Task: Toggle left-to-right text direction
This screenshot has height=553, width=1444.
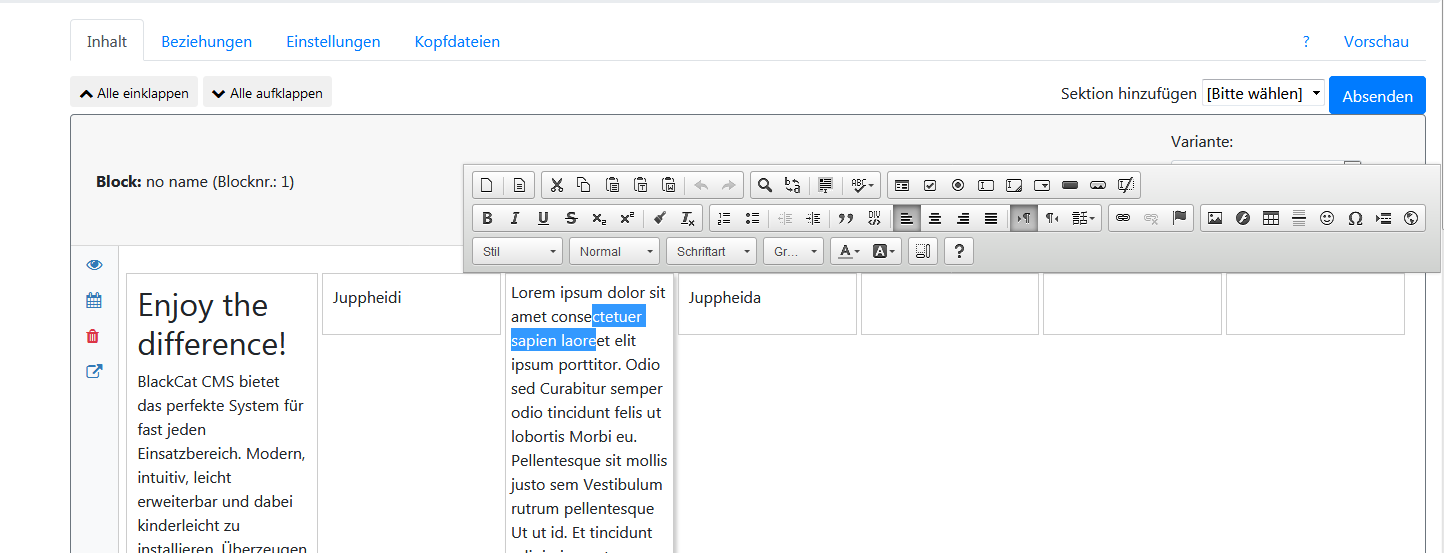Action: click(1024, 218)
